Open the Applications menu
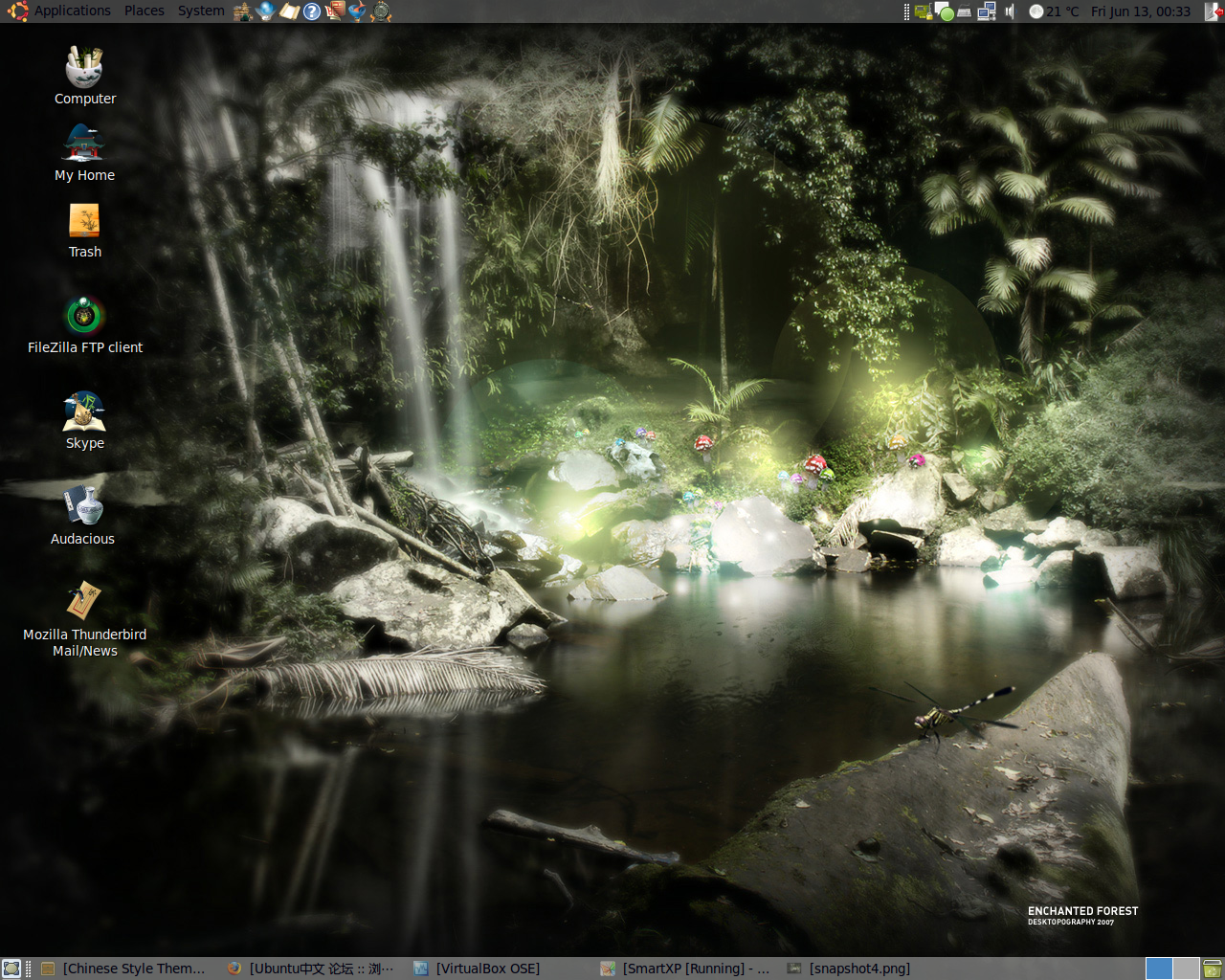The width and height of the screenshot is (1225, 980). click(73, 11)
